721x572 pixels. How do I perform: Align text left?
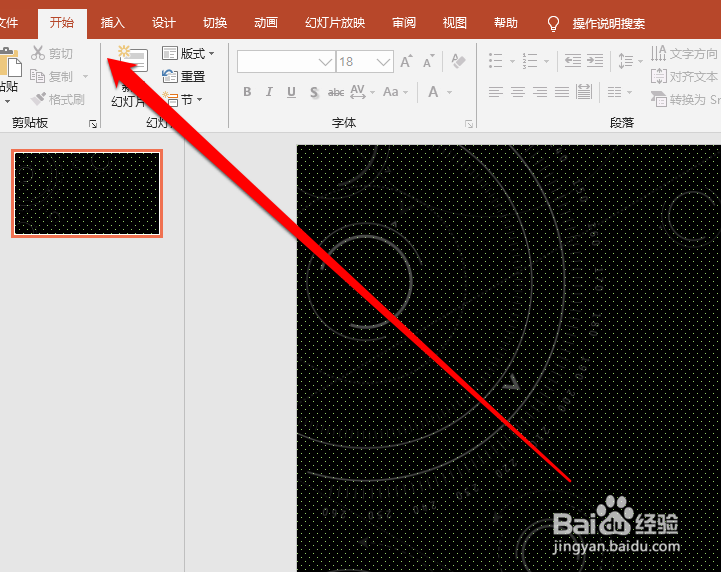tap(495, 92)
